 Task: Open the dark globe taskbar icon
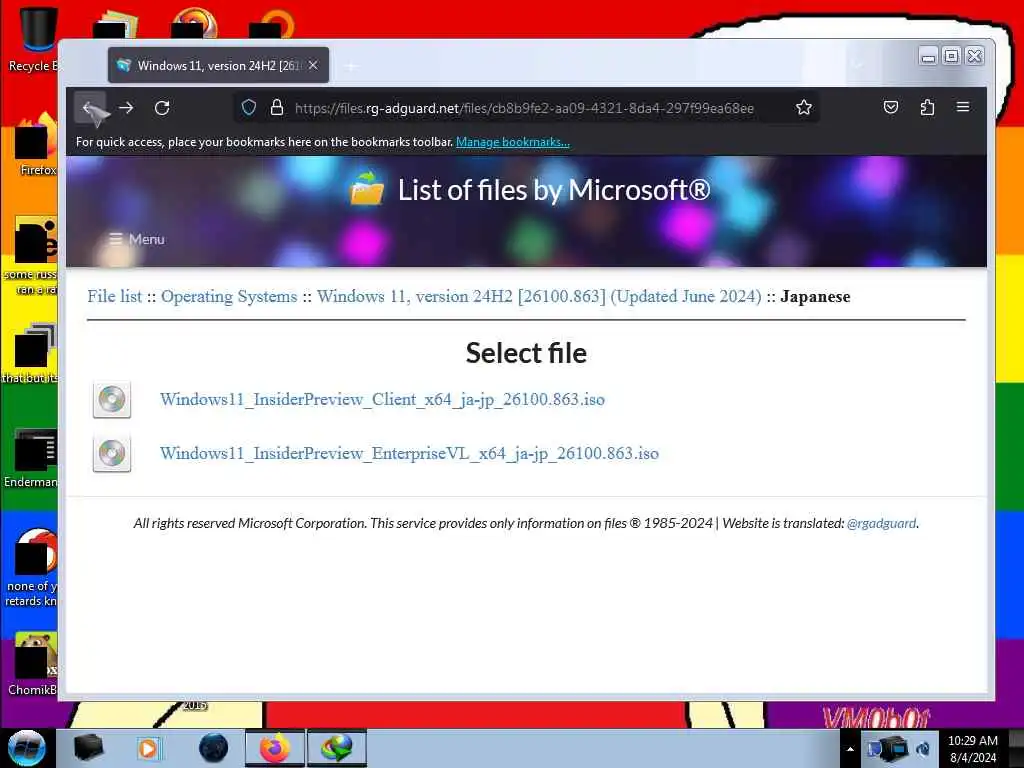[214, 748]
